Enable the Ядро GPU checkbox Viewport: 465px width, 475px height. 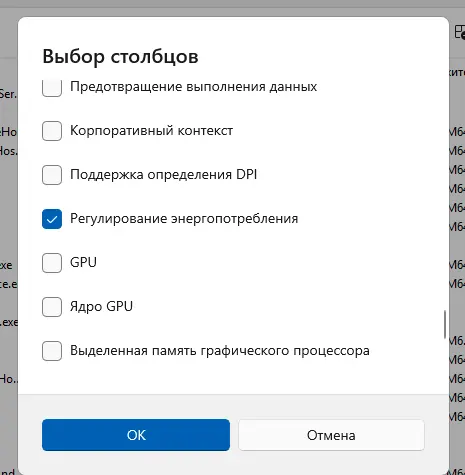click(52, 307)
